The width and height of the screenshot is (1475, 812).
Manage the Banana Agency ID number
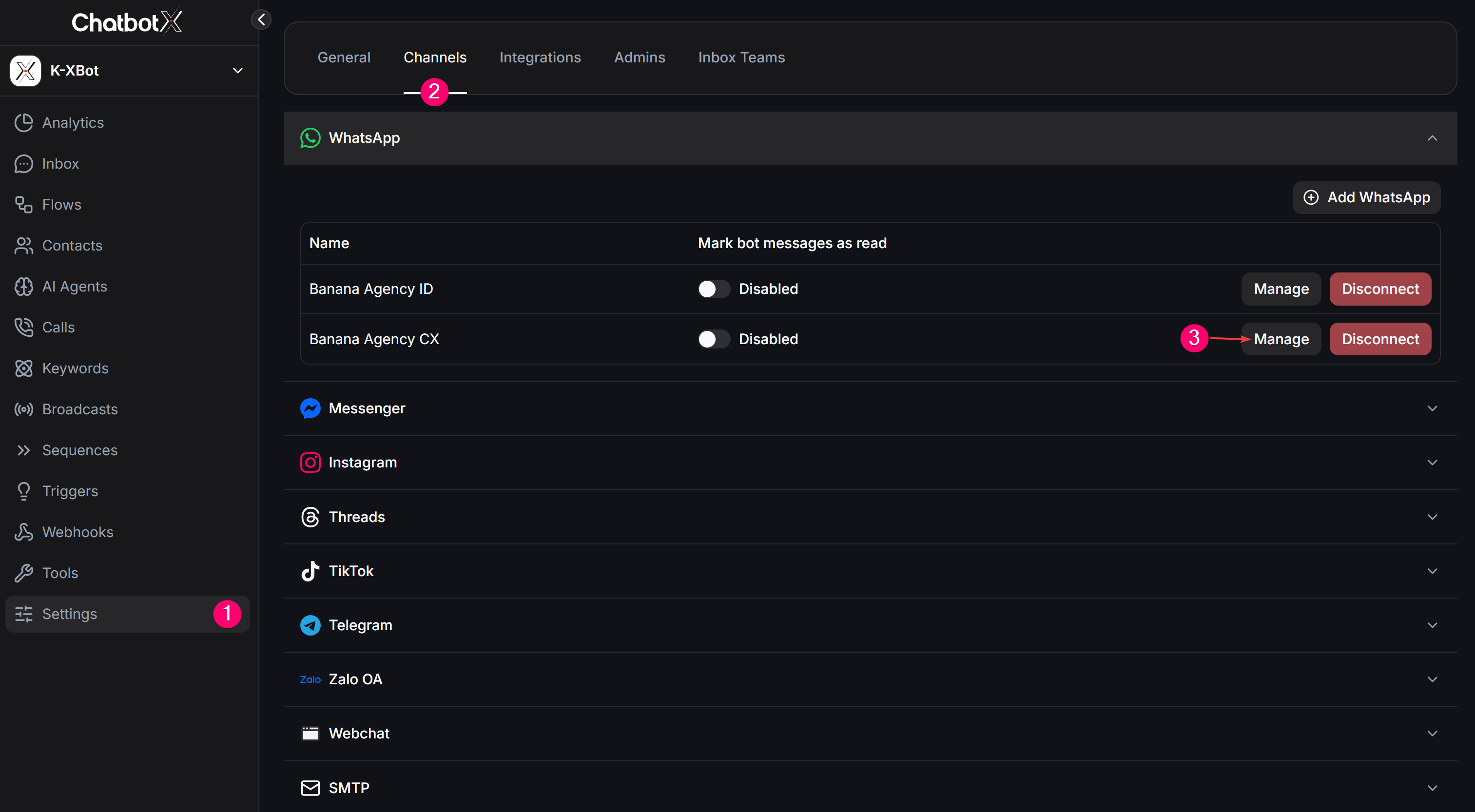click(x=1281, y=289)
